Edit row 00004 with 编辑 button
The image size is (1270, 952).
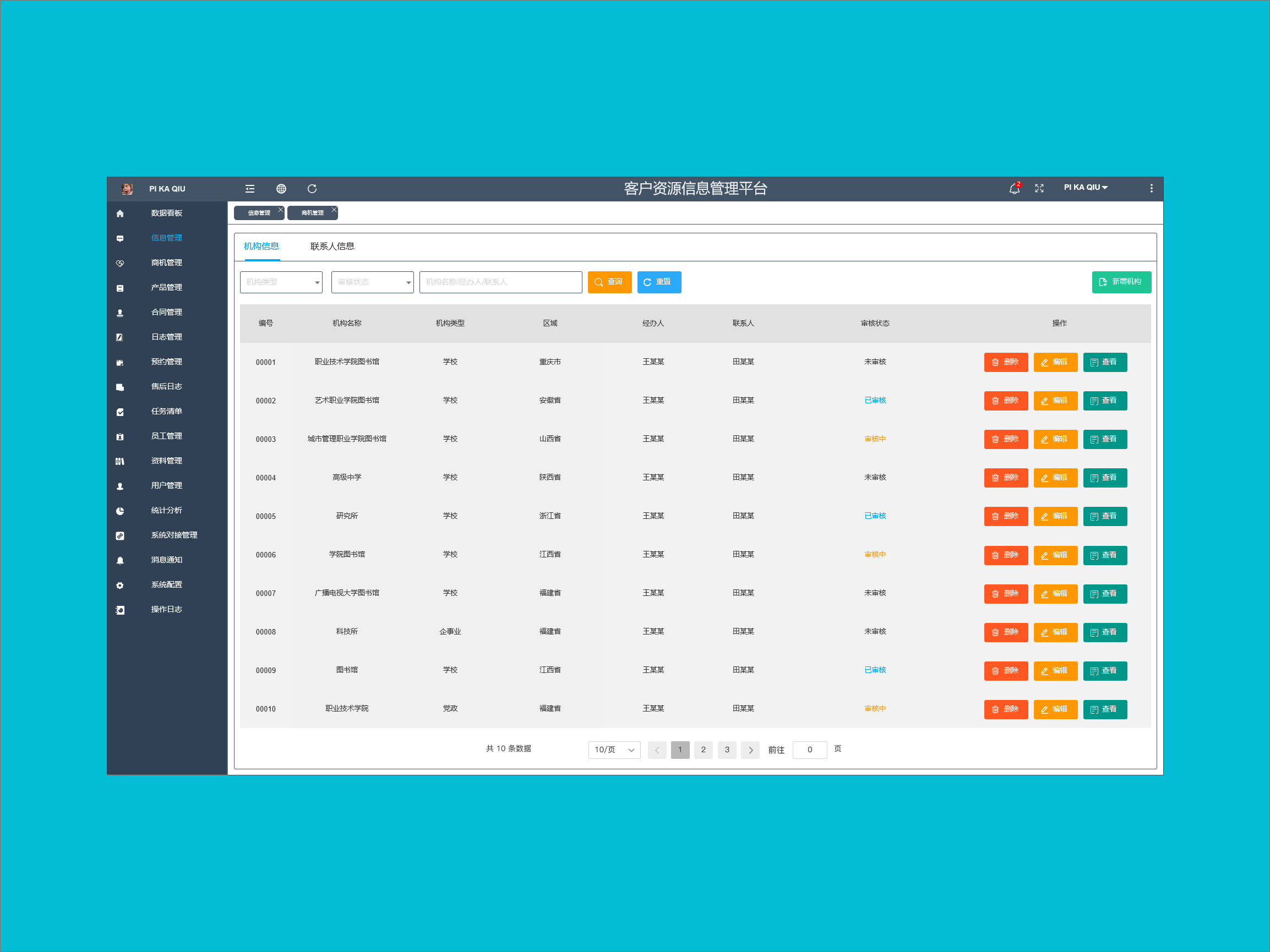pyautogui.click(x=1055, y=478)
